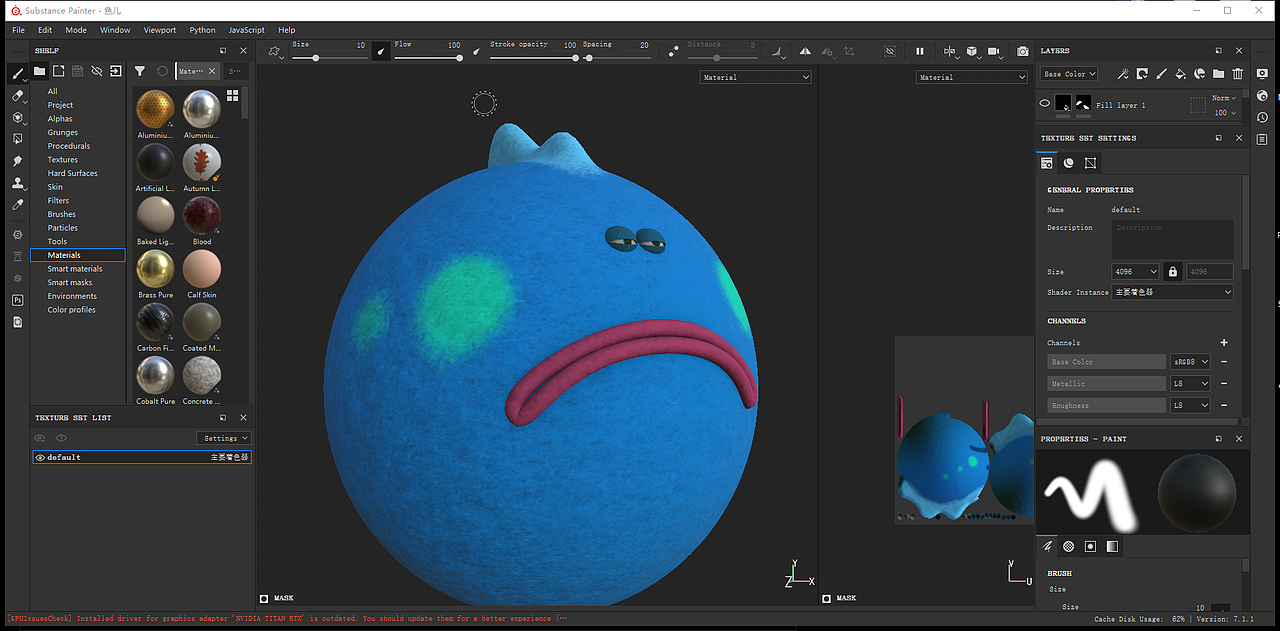Toggle the size lock in Texture Set Settings
Image resolution: width=1280 pixels, height=631 pixels.
(x=1173, y=272)
